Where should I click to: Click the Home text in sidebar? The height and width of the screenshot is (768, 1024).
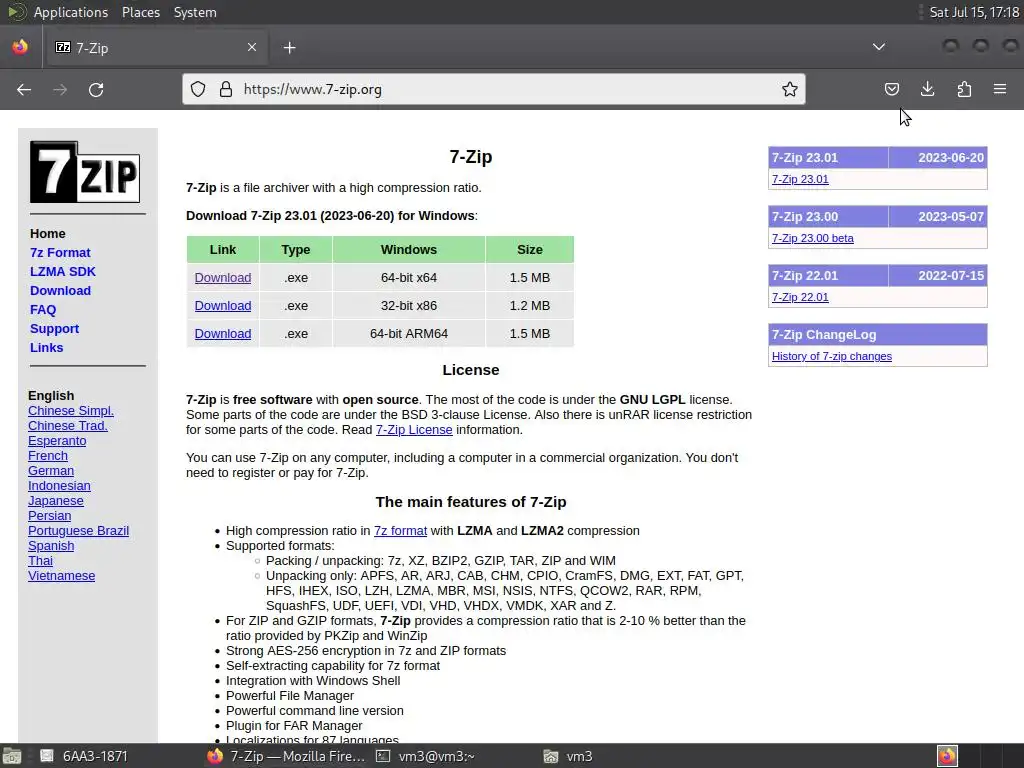click(x=48, y=234)
